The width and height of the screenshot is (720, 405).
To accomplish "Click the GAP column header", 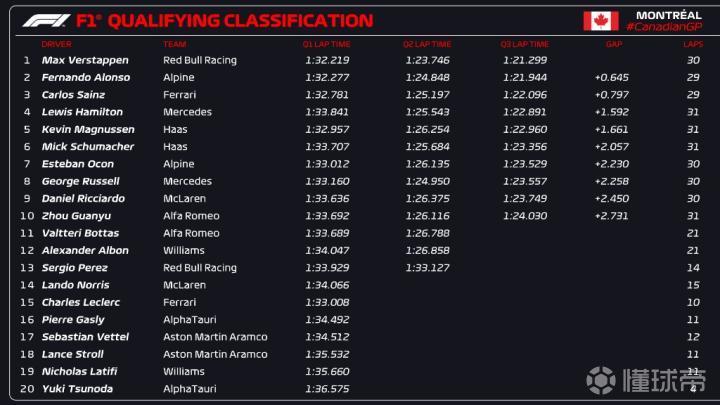I will pyautogui.click(x=613, y=45).
